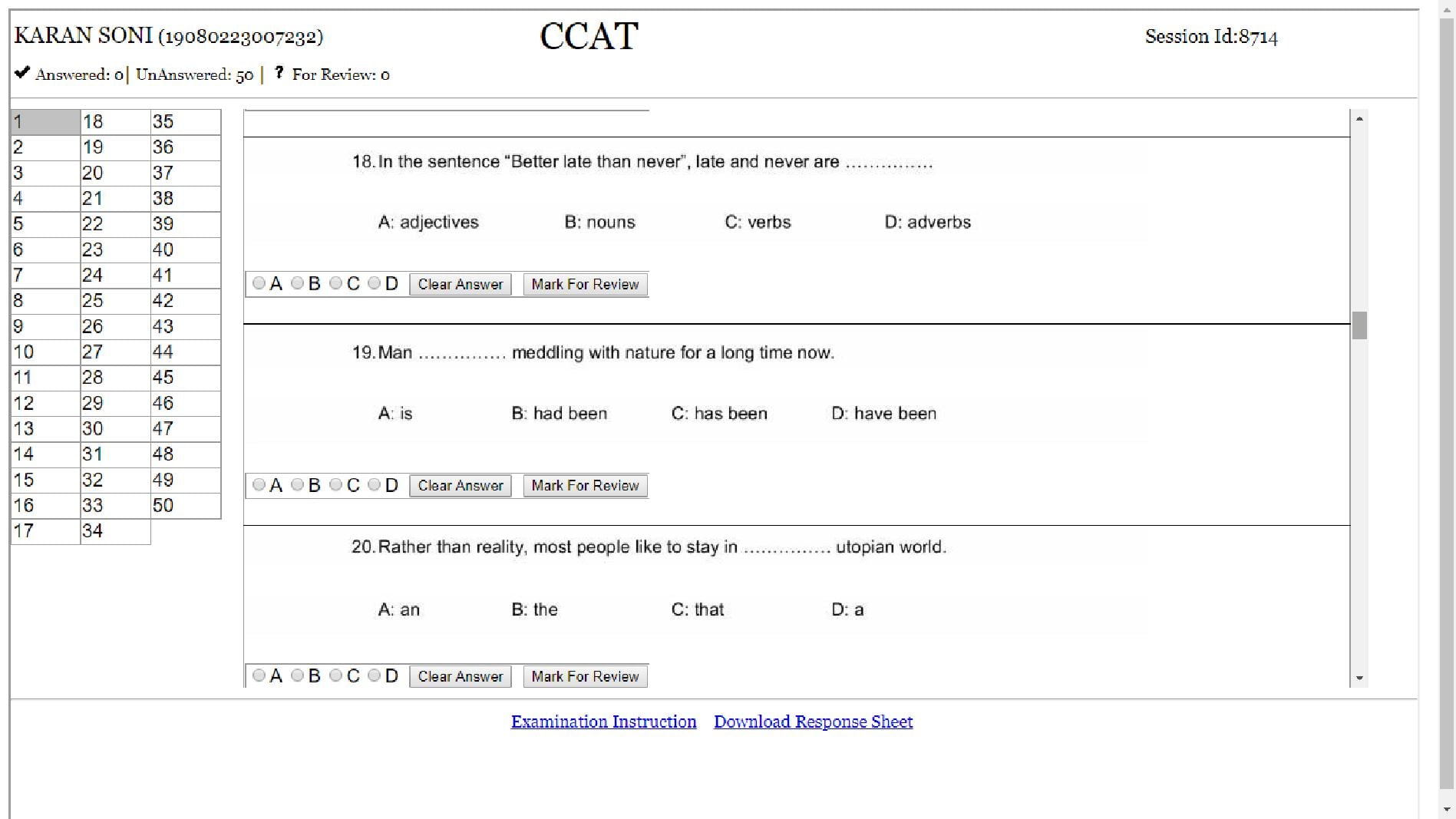
Task: Select option B nouns for question 18
Action: coord(297,283)
